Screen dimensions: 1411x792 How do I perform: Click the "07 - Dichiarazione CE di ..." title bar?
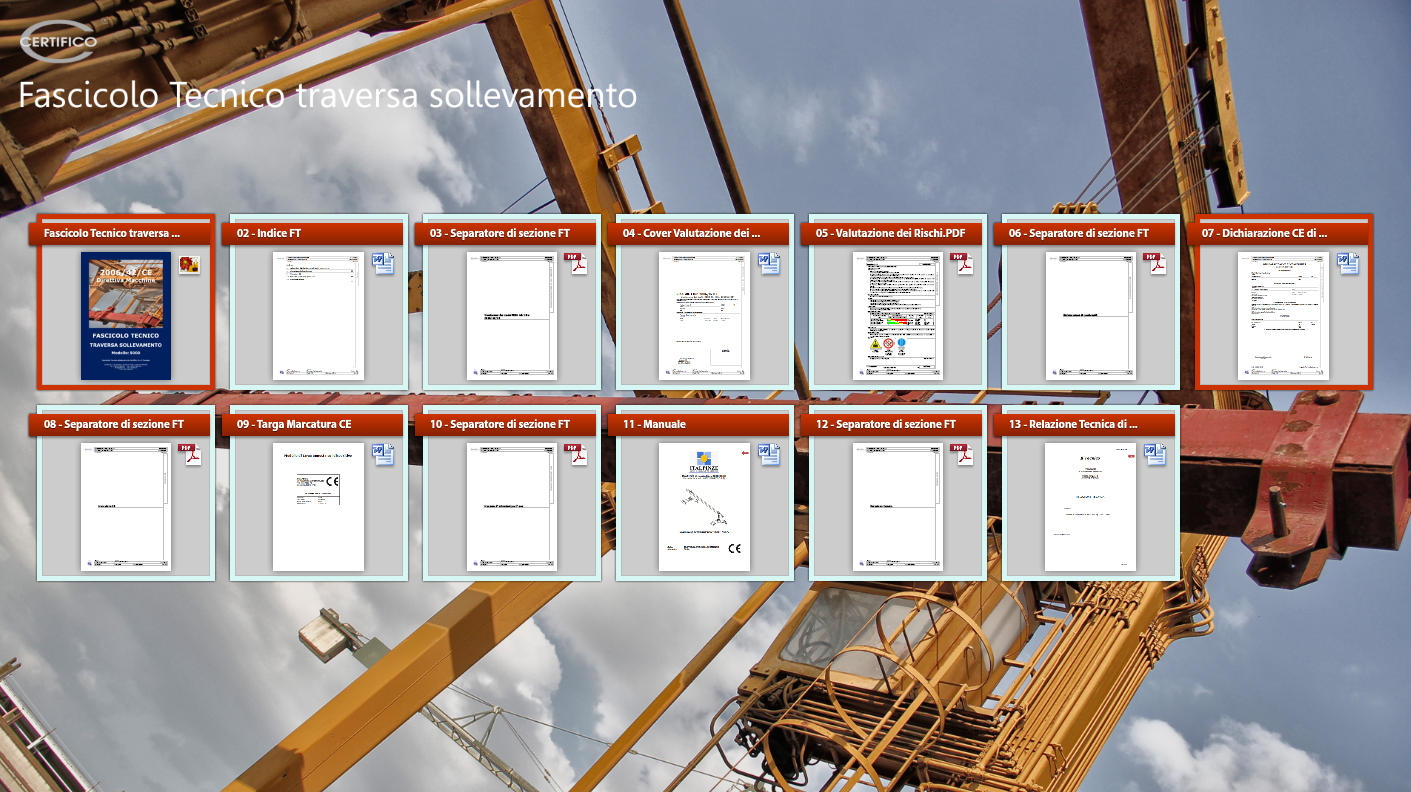point(1284,233)
